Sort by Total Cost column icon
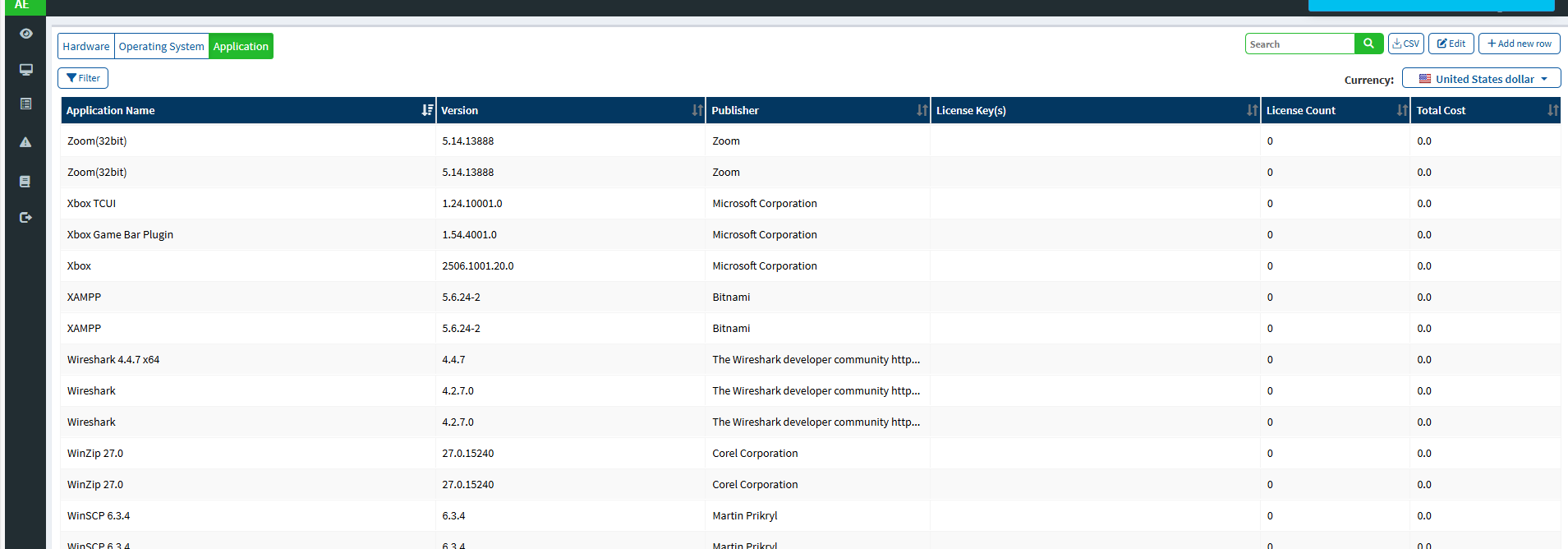Image resolution: width=1568 pixels, height=549 pixels. (1552, 110)
